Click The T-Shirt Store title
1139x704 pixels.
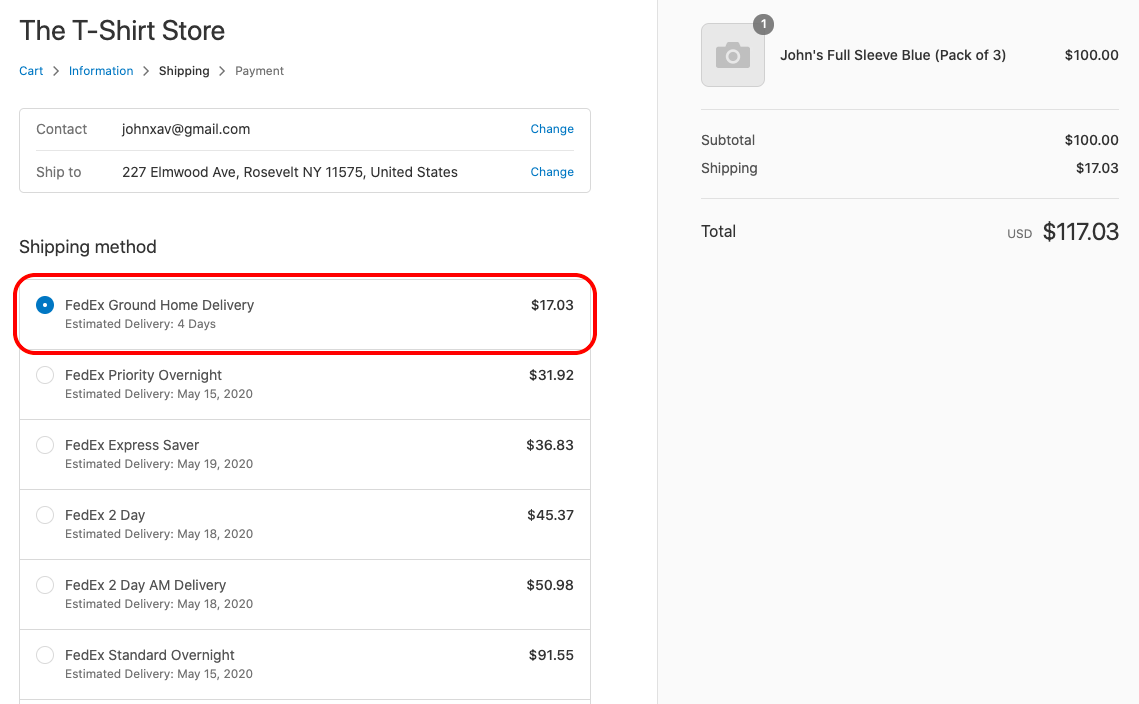(122, 31)
